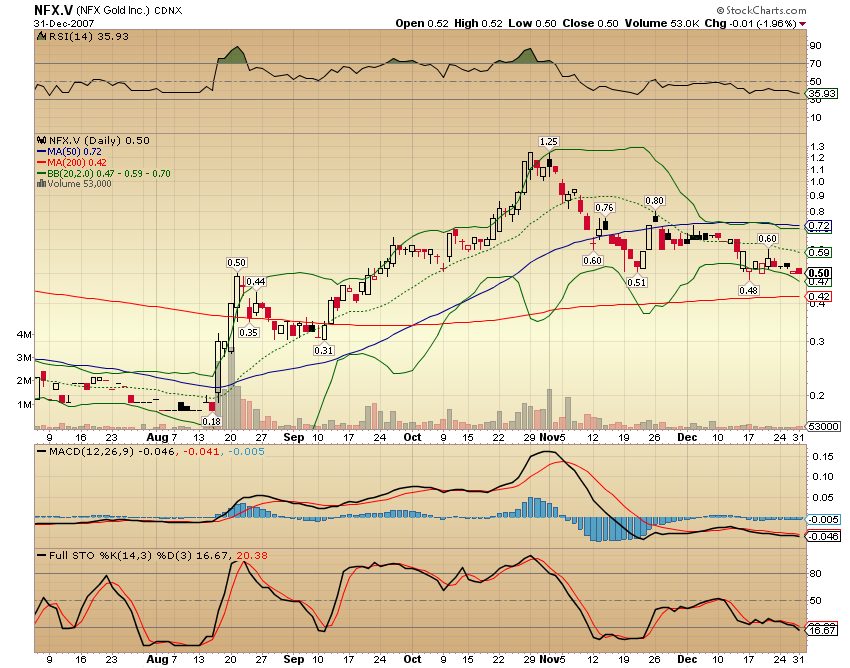Image resolution: width=850 pixels, height=668 pixels.
Task: Click the MACD(12,26,9) label
Action: click(91, 452)
